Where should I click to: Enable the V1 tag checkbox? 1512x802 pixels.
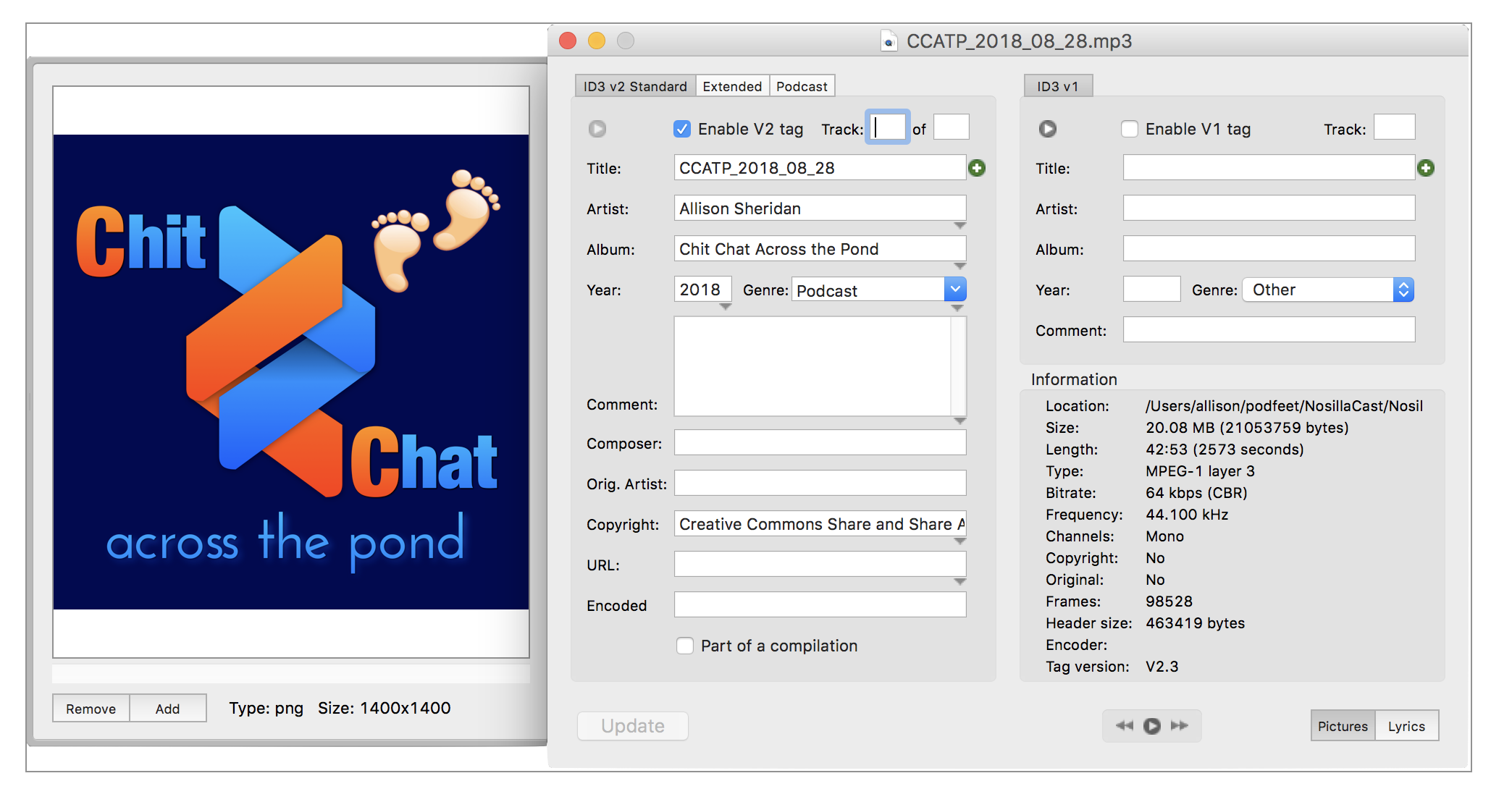(1130, 129)
